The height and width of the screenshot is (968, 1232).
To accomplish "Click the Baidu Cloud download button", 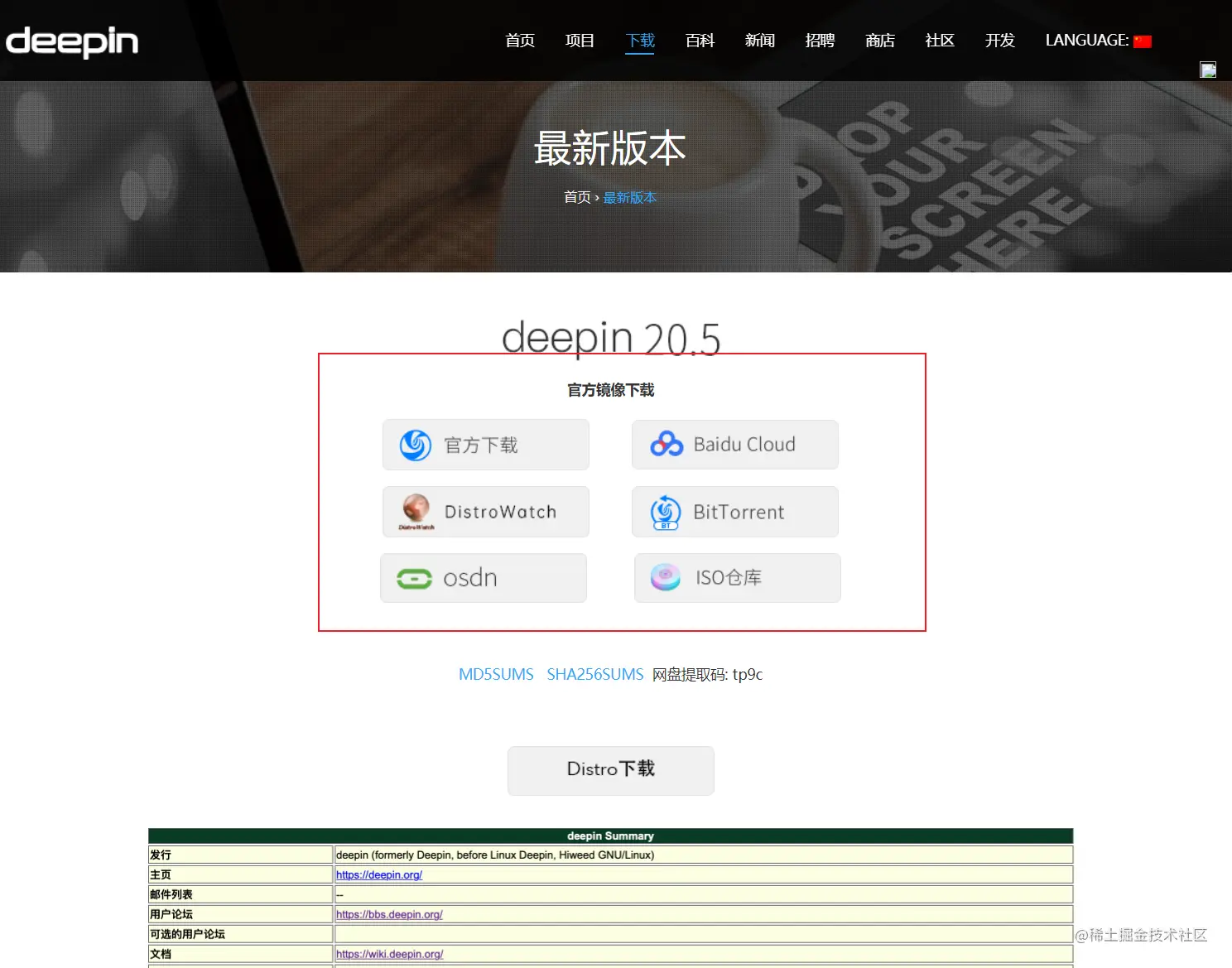I will tap(735, 445).
